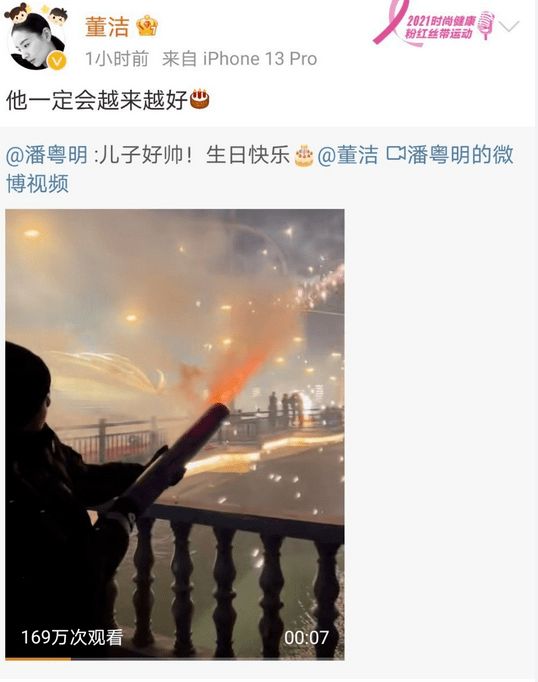Play the fireworks video thumbnail
The width and height of the screenshot is (538, 682).
pyautogui.click(x=175, y=434)
